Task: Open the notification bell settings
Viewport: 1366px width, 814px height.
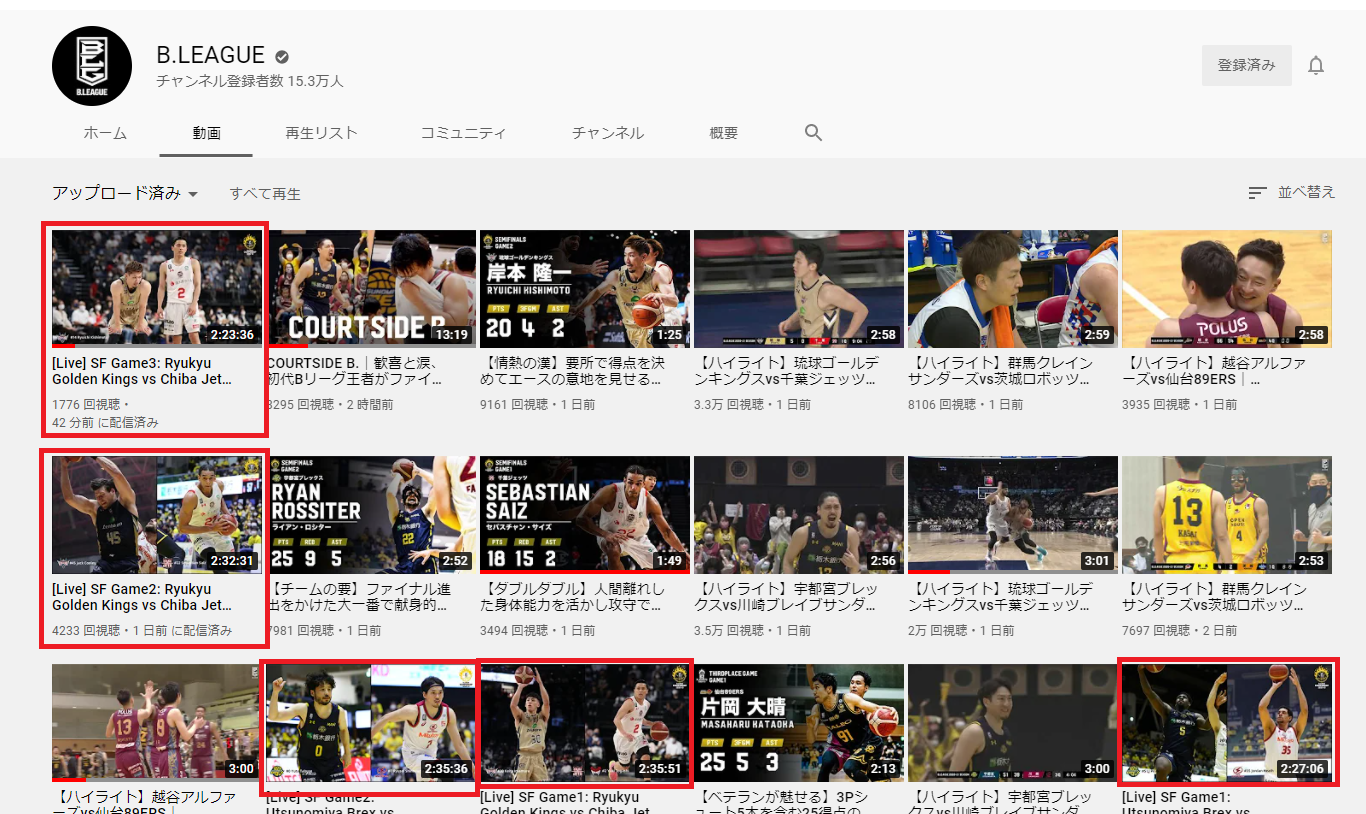Action: click(x=1316, y=66)
